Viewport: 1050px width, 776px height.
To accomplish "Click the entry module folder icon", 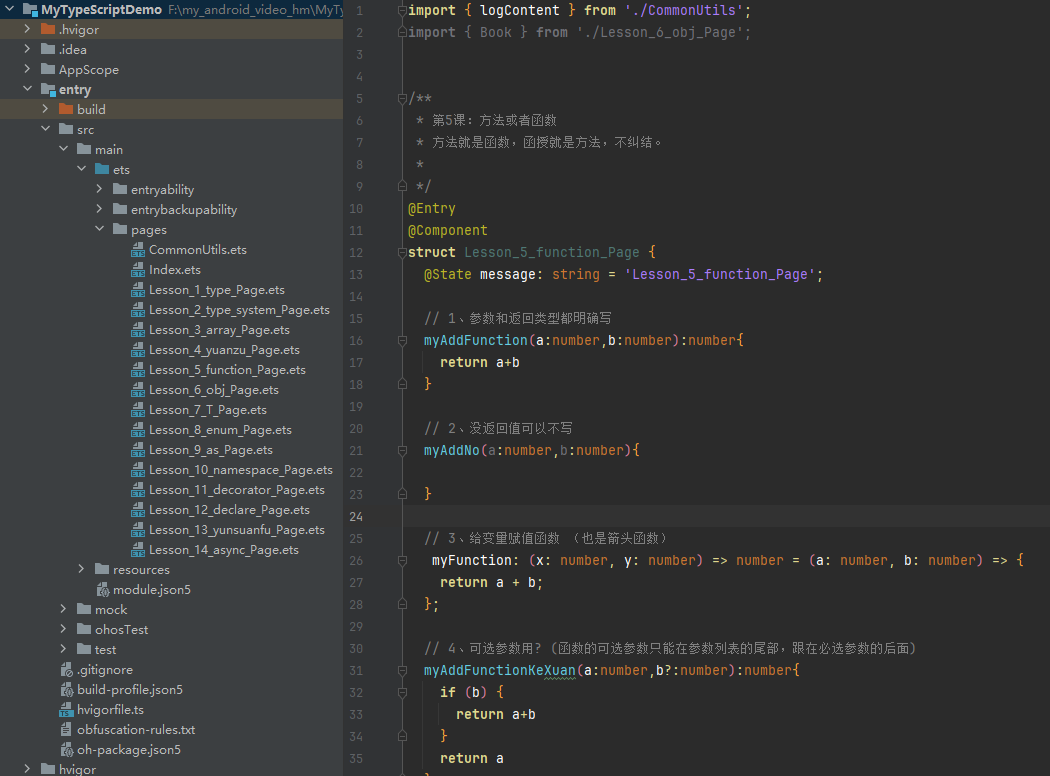I will [48, 89].
